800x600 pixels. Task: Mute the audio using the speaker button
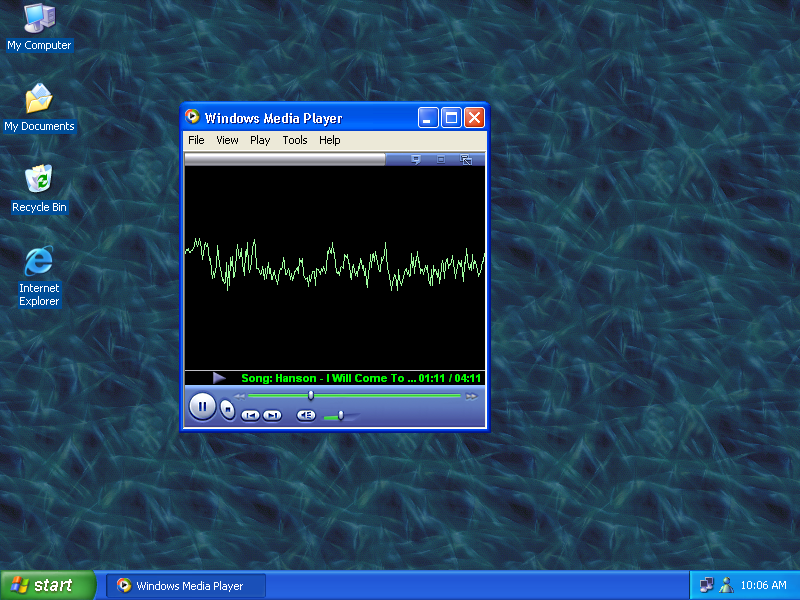[x=306, y=415]
